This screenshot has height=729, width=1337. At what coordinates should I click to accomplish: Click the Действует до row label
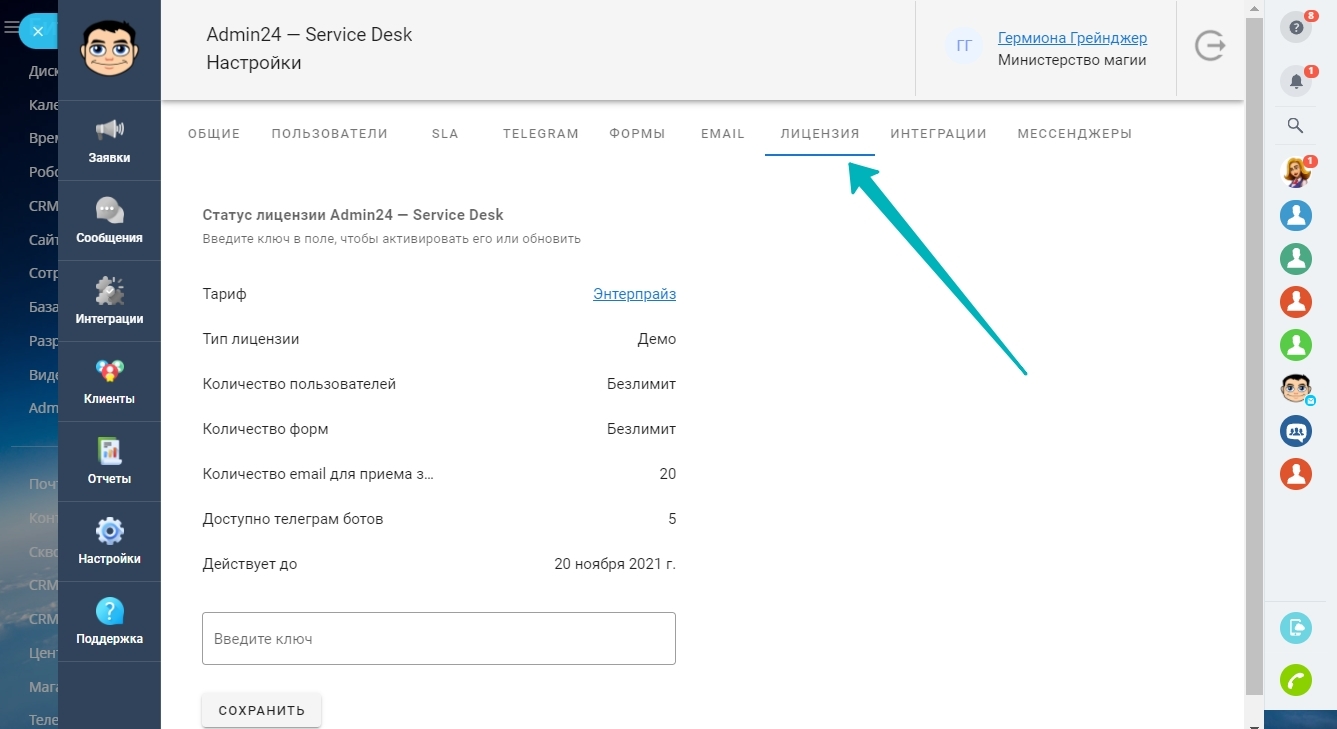pyautogui.click(x=250, y=564)
